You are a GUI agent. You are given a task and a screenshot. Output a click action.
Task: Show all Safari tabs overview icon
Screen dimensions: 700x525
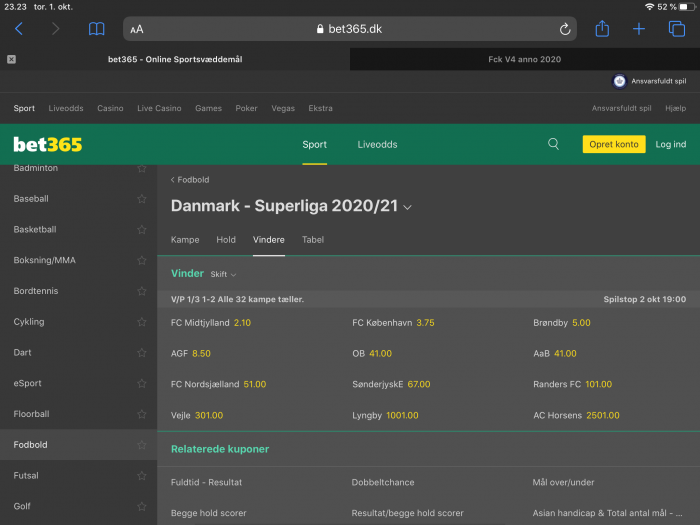677,29
